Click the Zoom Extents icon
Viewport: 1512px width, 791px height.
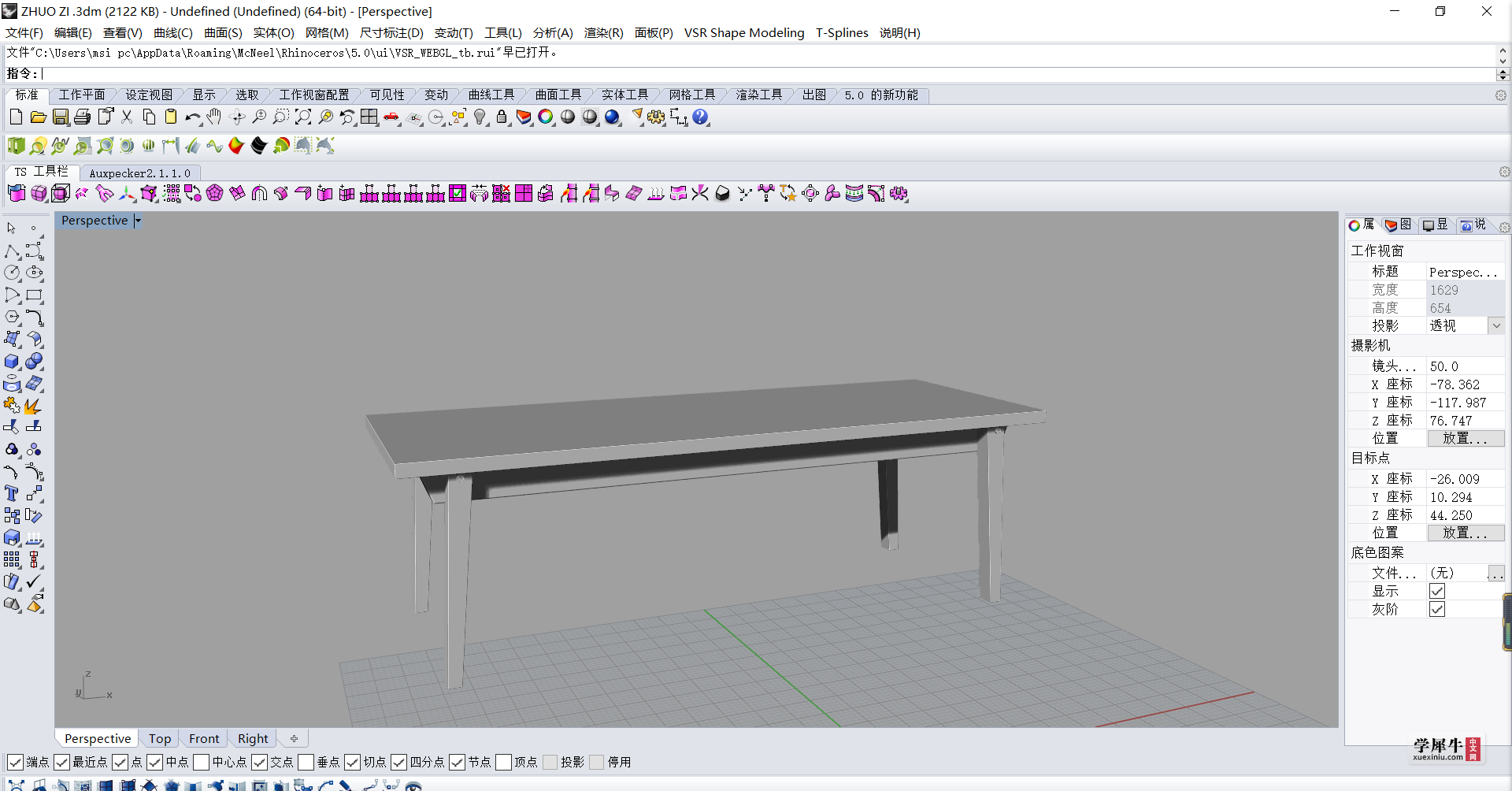pyautogui.click(x=303, y=117)
